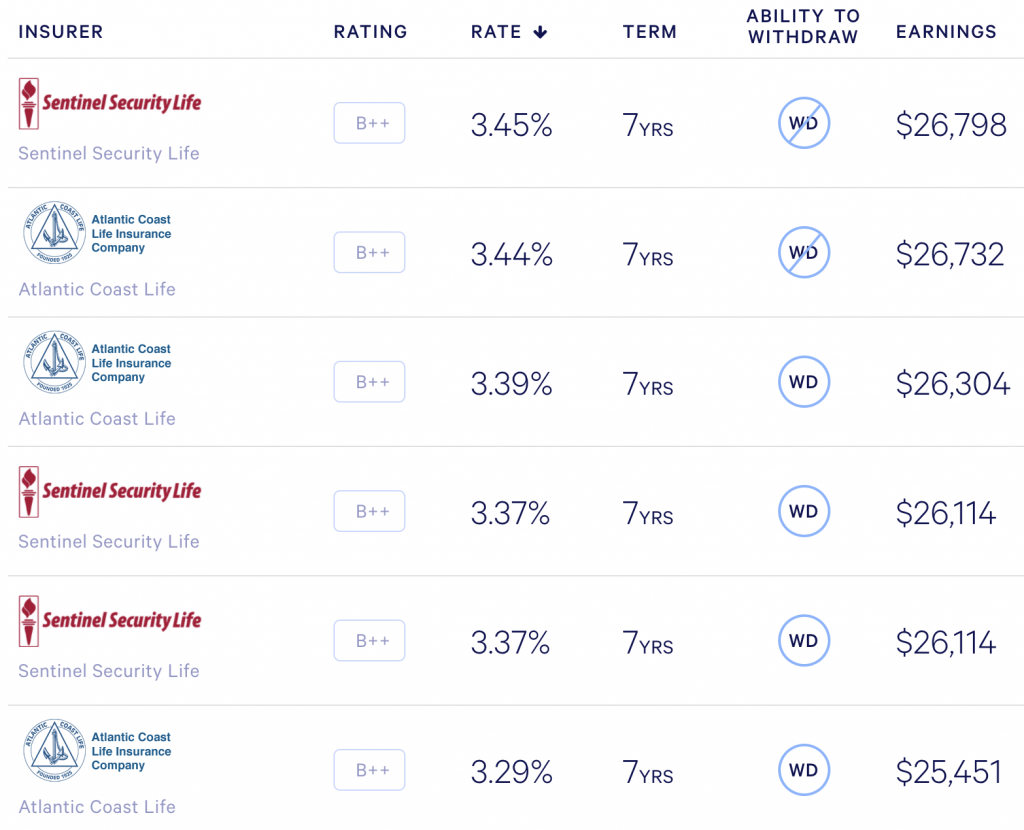Open the Atlantic Coast Life company link
Screen dimensions: 1024x830
coord(96,290)
